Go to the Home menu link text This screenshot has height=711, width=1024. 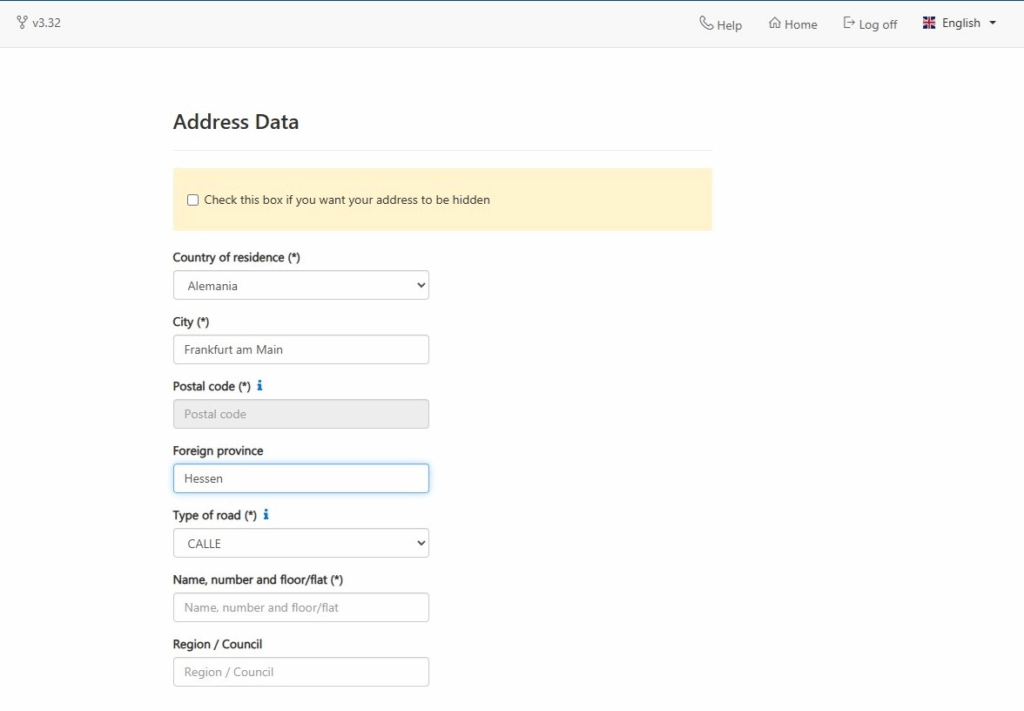pyautogui.click(x=800, y=25)
